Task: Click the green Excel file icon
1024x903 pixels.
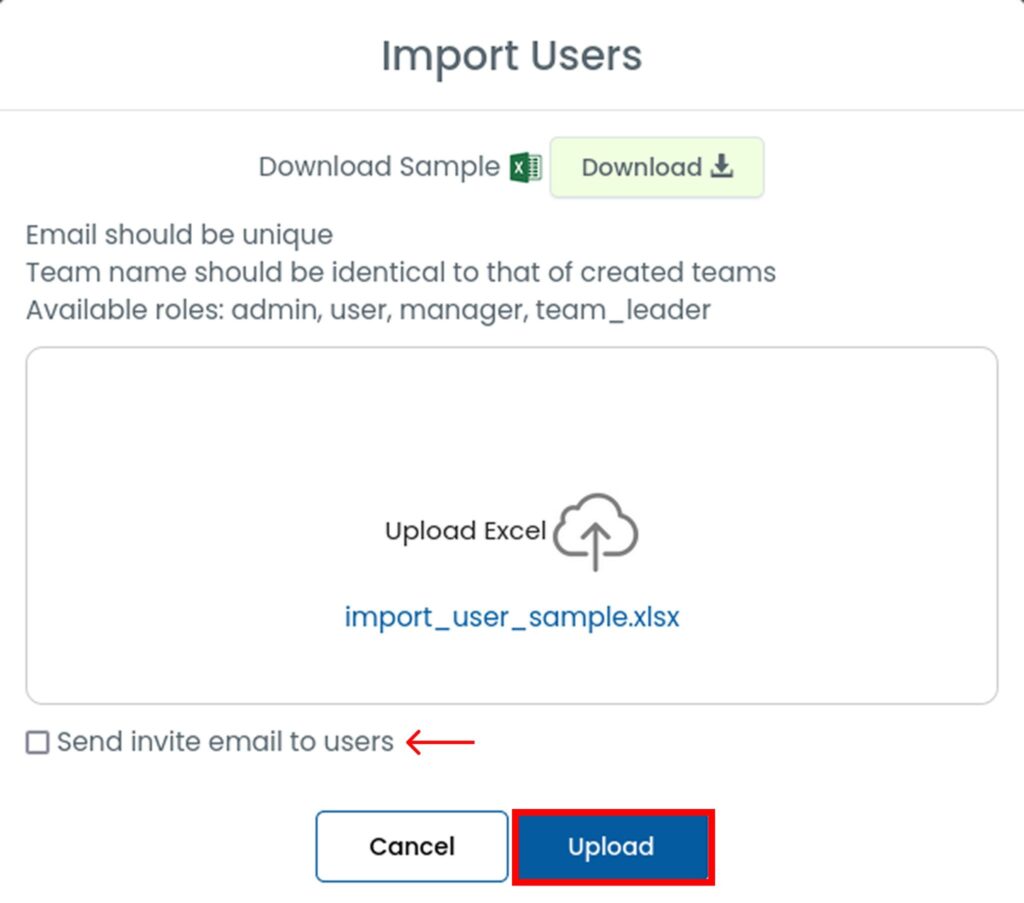Action: (526, 167)
